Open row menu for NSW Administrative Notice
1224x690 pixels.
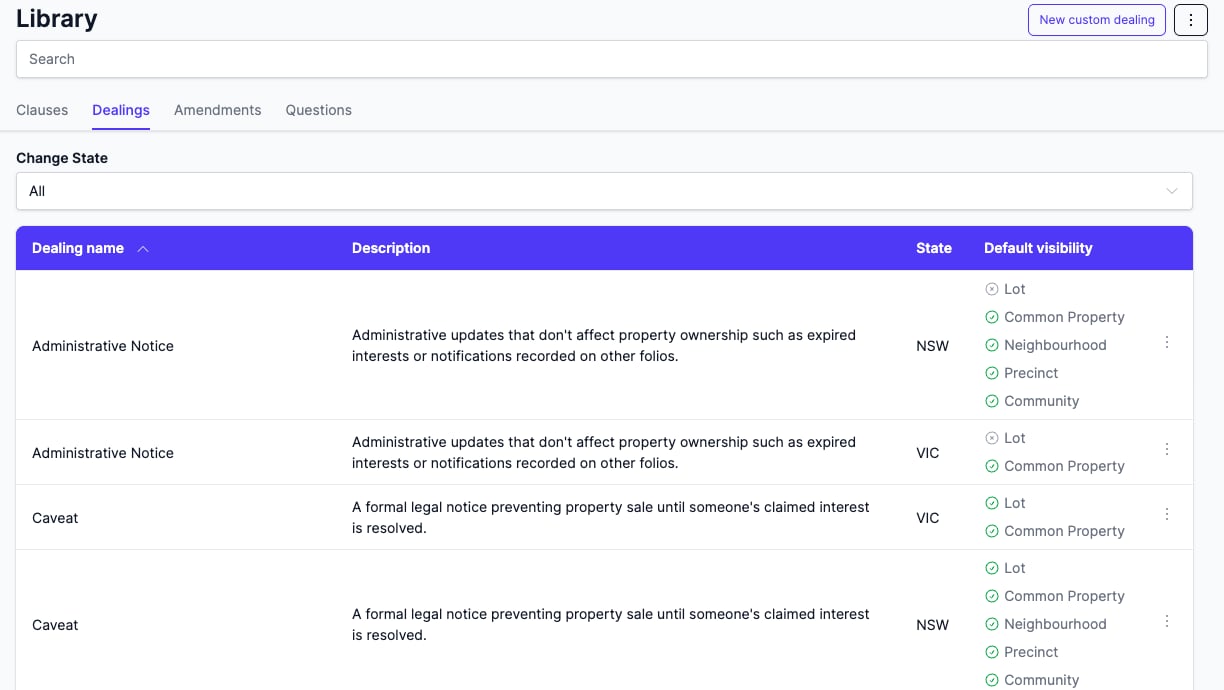tap(1167, 342)
